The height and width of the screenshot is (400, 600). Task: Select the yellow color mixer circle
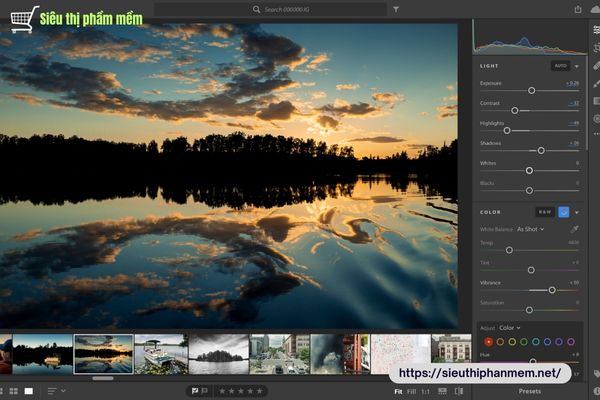pyautogui.click(x=512, y=341)
